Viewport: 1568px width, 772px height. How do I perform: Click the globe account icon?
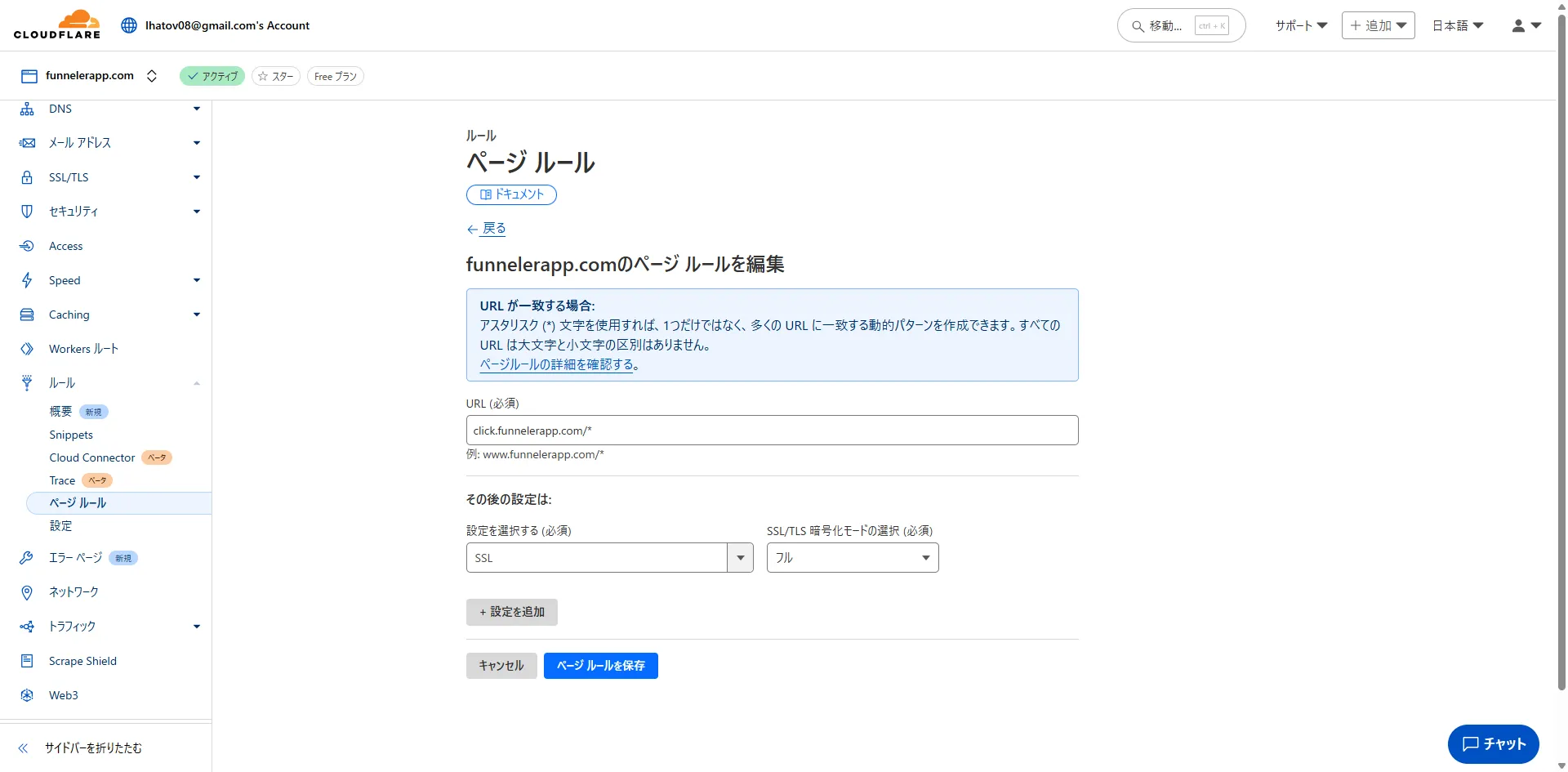pos(129,25)
